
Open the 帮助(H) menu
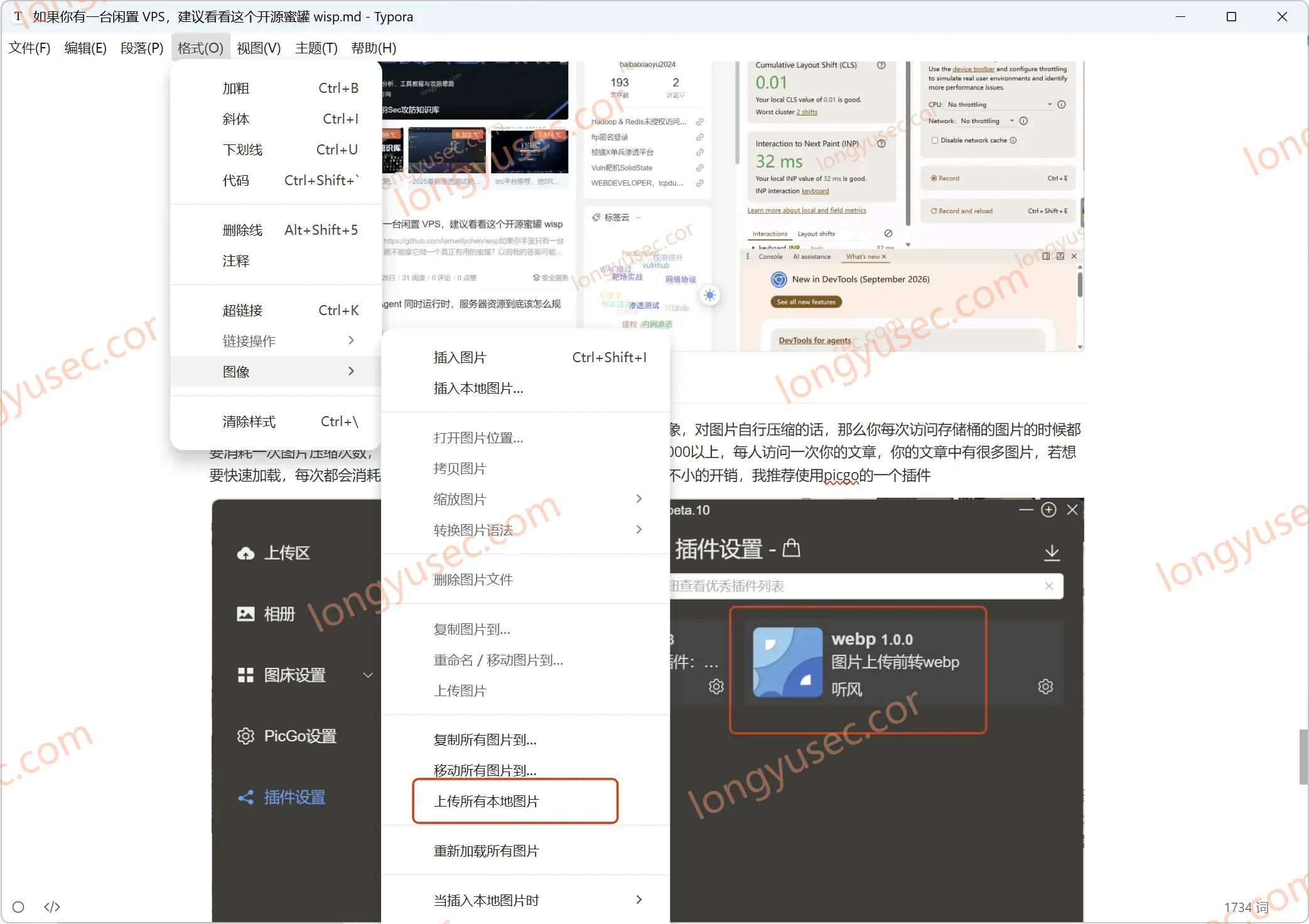pyautogui.click(x=374, y=48)
